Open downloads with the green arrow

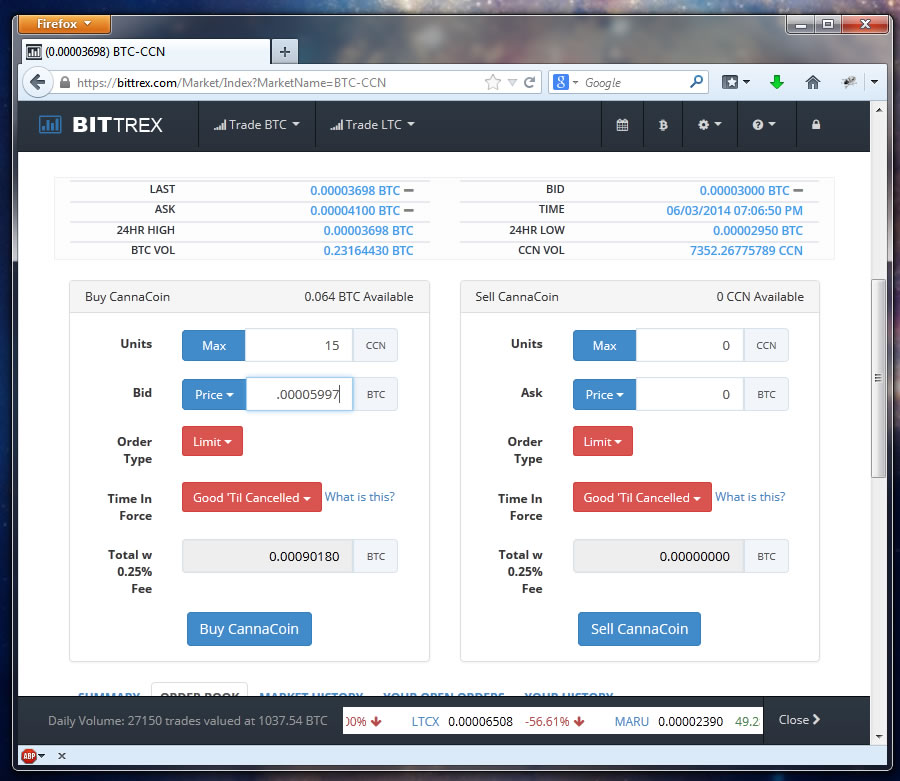(777, 82)
